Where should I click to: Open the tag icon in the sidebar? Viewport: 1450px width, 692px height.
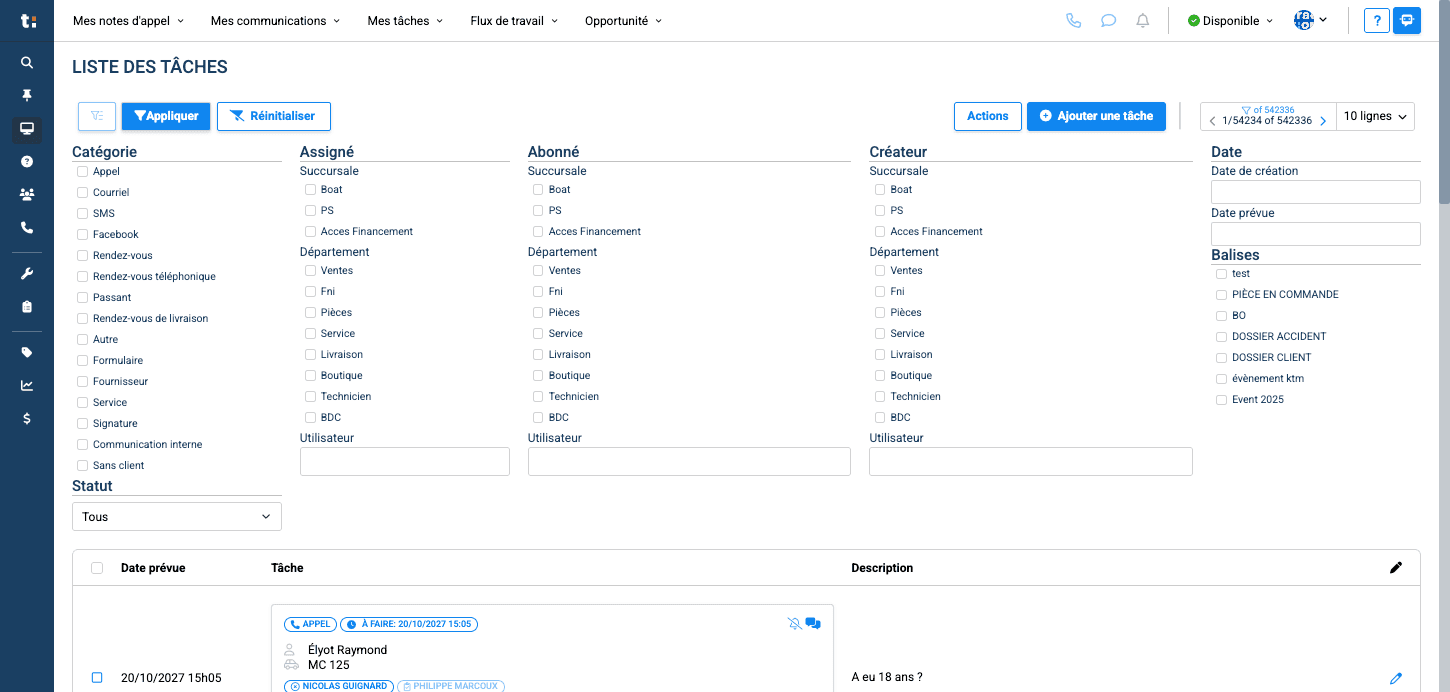(27, 352)
